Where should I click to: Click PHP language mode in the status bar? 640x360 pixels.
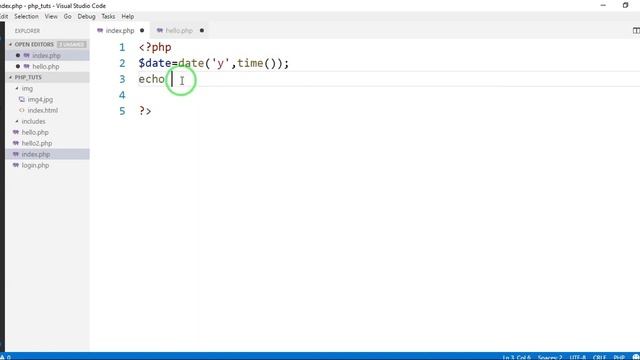[x=619, y=357]
